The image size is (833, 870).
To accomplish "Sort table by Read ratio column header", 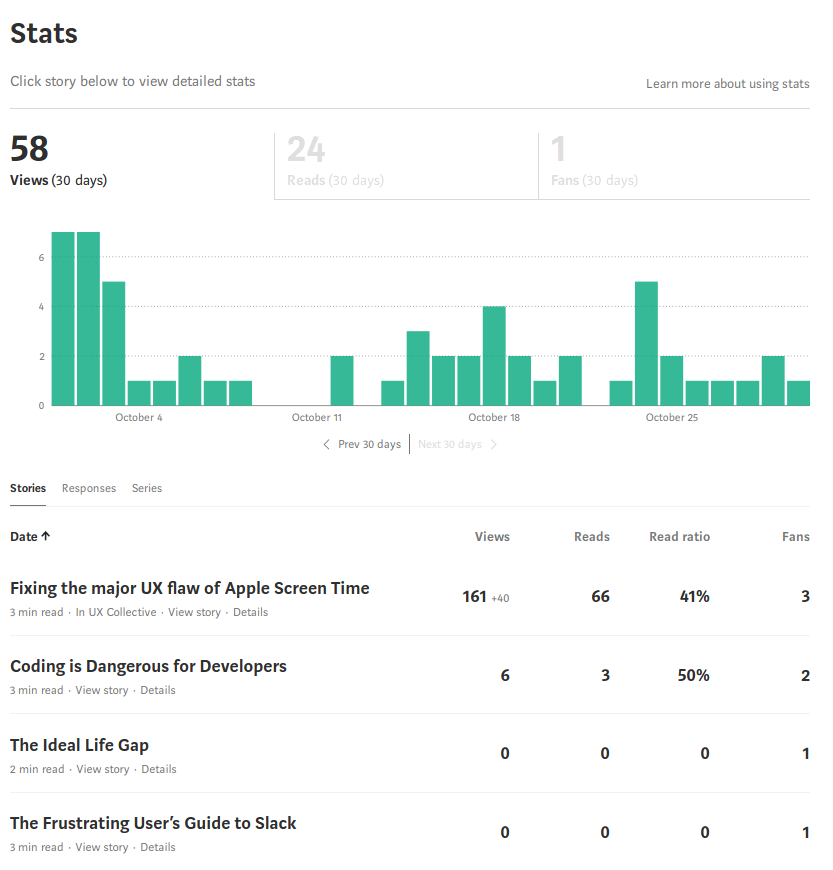I will [680, 537].
